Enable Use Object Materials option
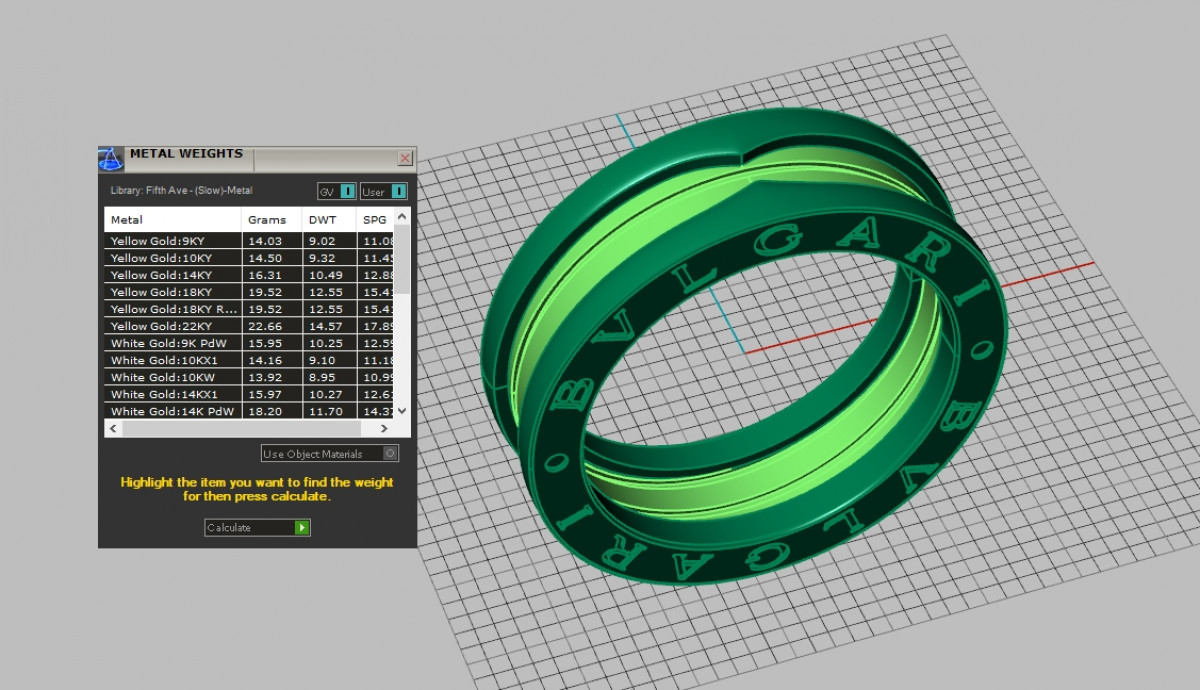 (390, 454)
